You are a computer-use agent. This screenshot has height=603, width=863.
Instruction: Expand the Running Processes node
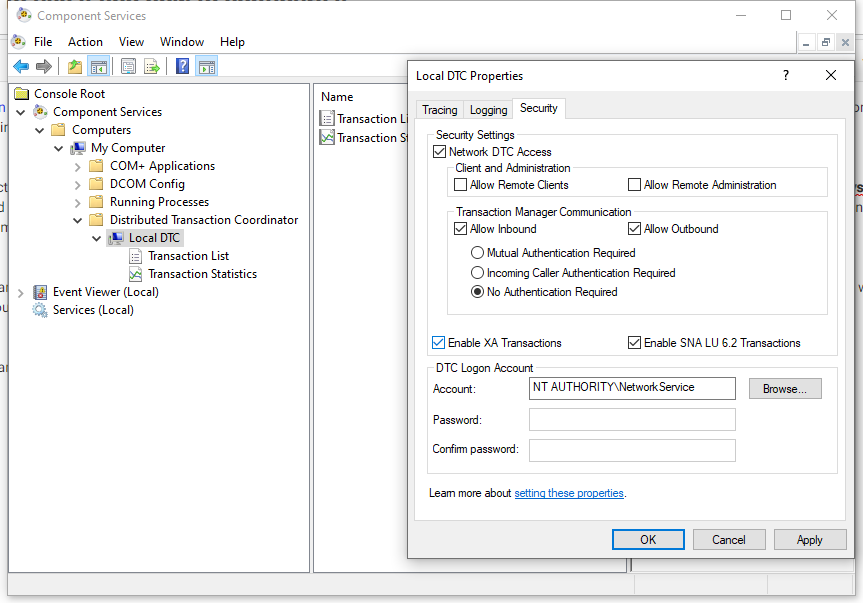[x=78, y=203]
